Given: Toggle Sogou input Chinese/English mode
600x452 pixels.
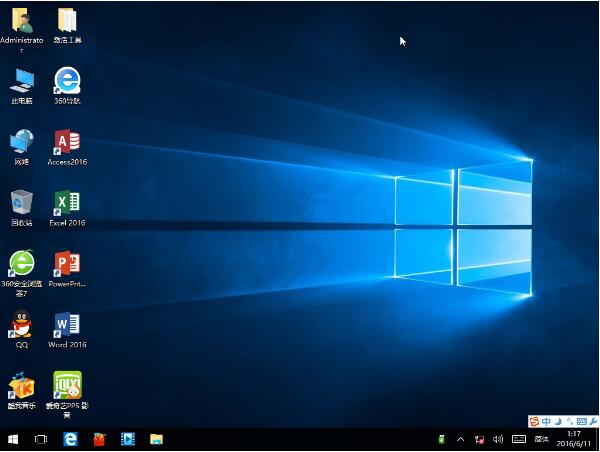Looking at the screenshot, I should [x=546, y=421].
